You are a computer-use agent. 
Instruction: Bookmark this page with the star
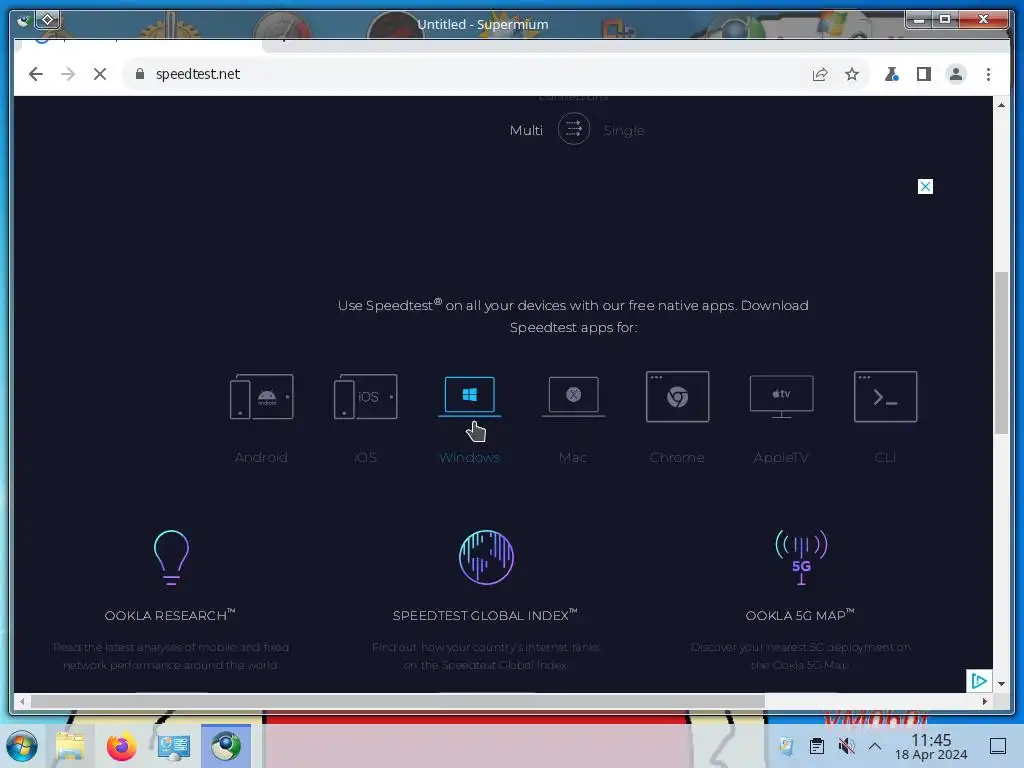[852, 74]
